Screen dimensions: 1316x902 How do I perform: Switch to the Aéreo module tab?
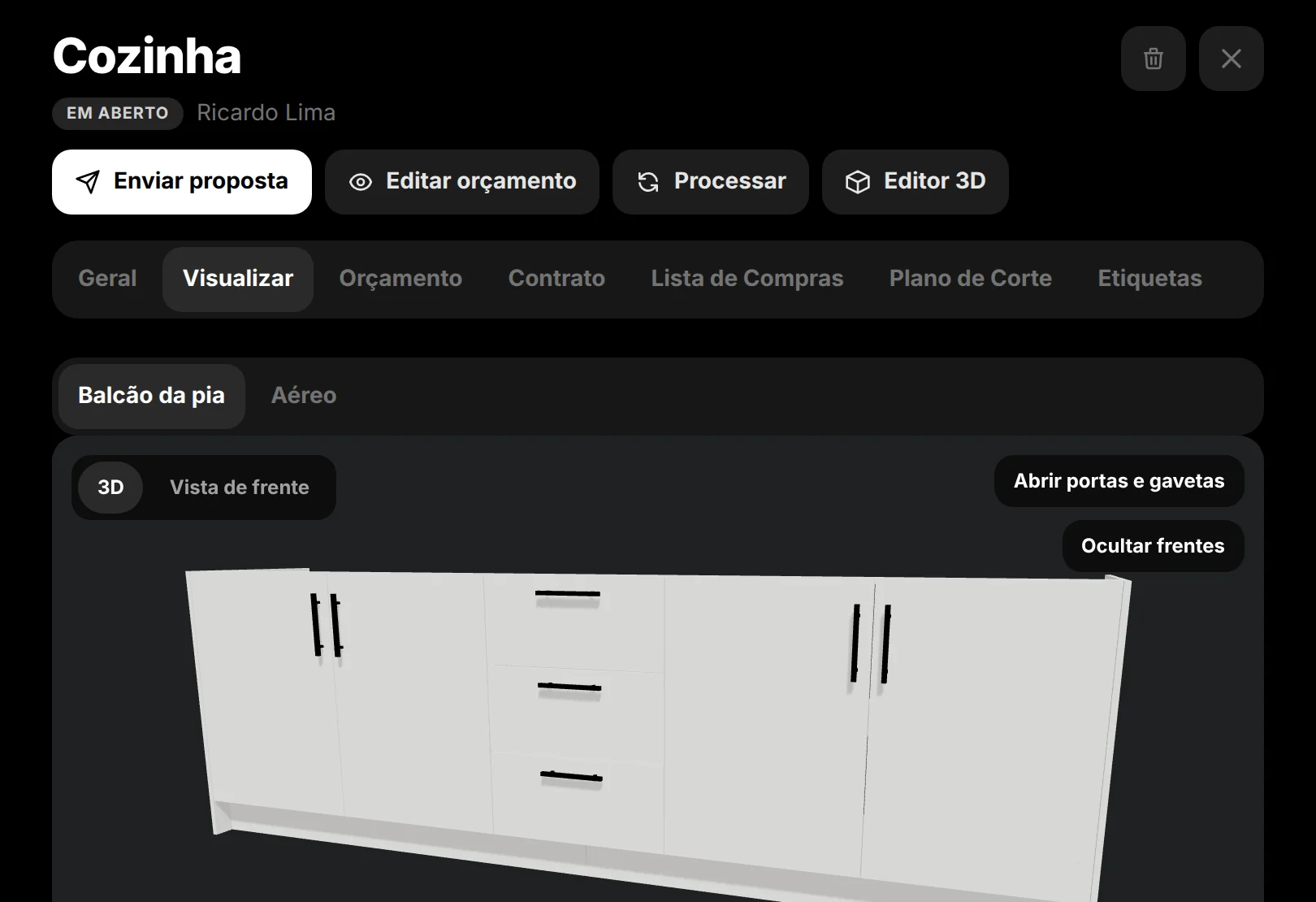[304, 396]
